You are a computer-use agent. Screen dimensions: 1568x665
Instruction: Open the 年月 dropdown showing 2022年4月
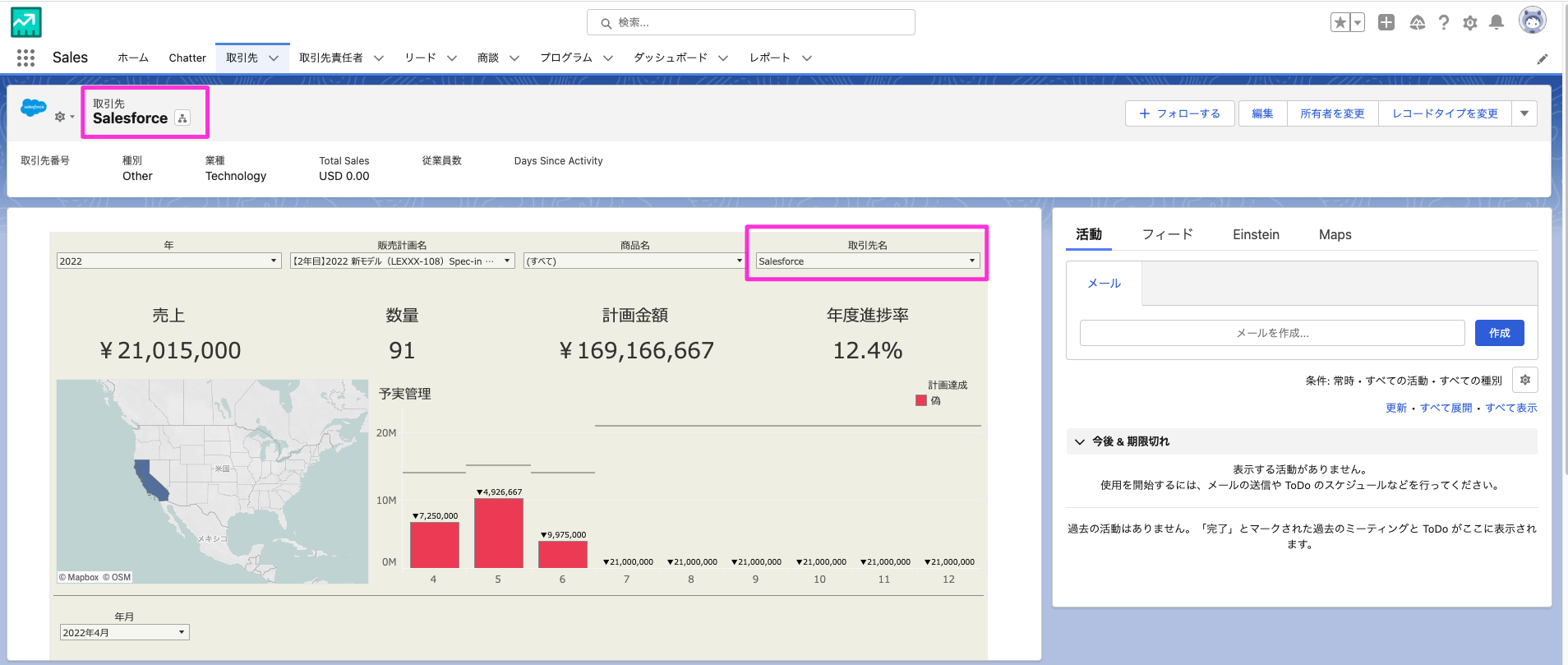(124, 632)
